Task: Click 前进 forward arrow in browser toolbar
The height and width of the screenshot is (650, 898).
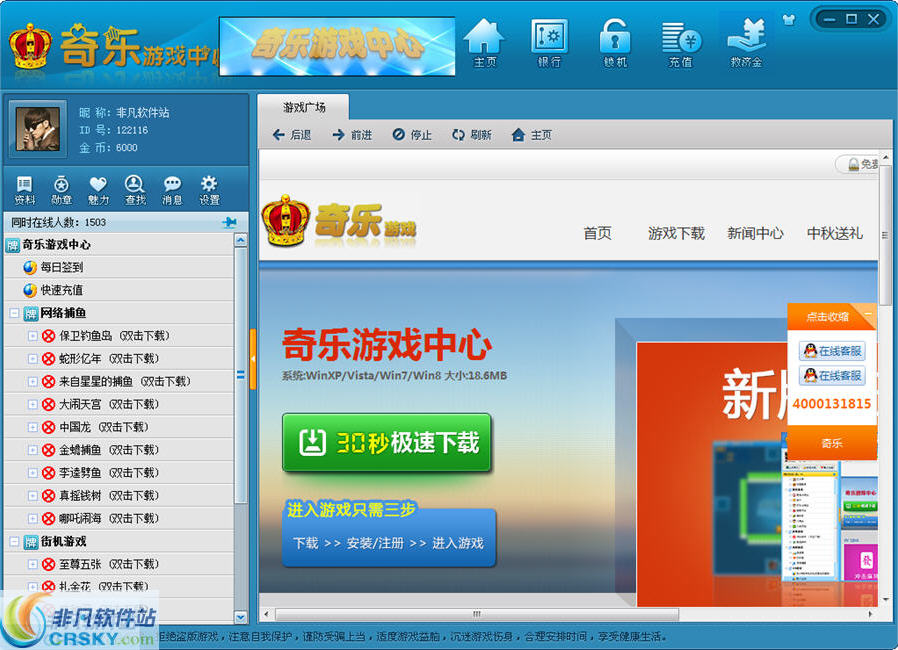Action: pos(352,135)
